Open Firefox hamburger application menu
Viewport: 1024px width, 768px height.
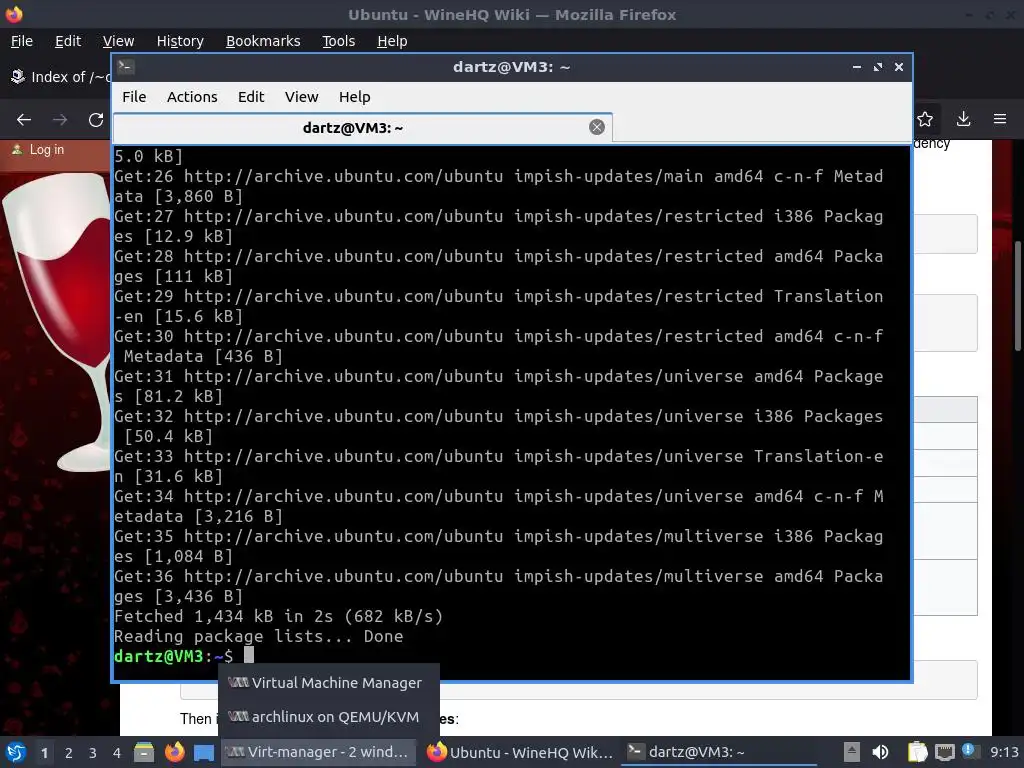[1000, 120]
